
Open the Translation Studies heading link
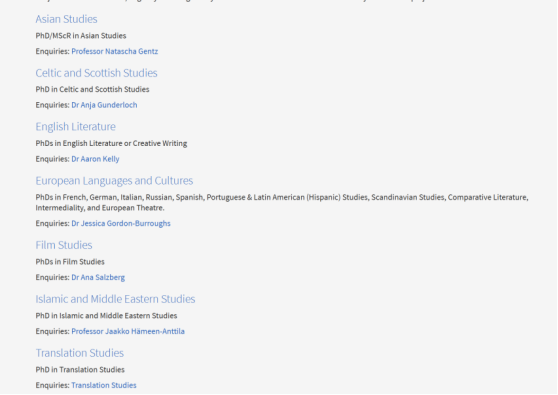(80, 353)
